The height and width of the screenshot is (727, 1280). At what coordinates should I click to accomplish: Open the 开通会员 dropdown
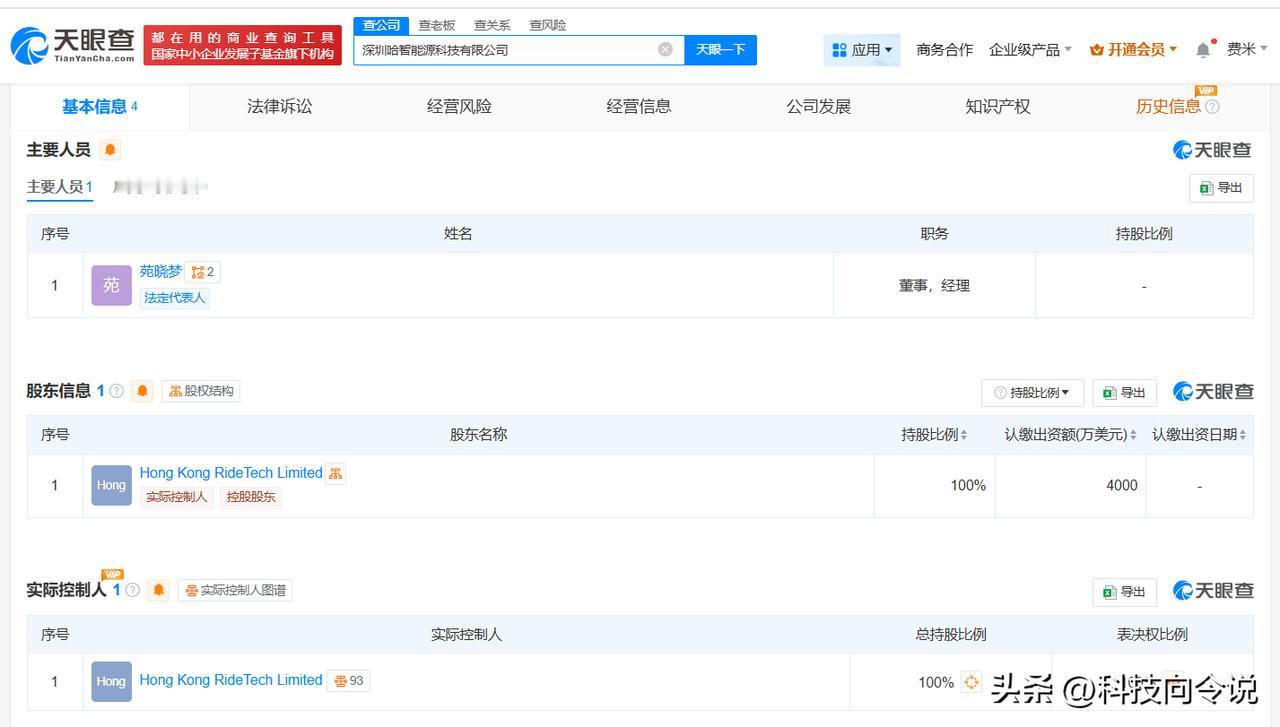pos(1134,50)
